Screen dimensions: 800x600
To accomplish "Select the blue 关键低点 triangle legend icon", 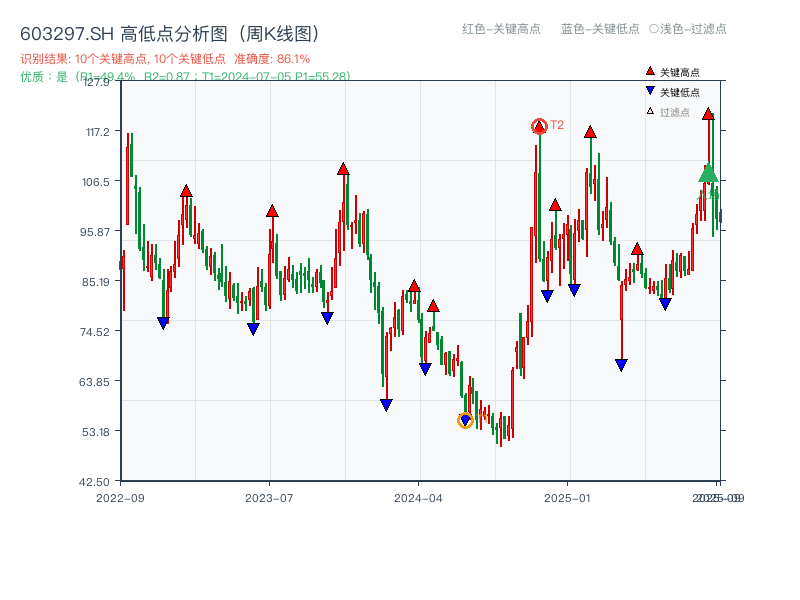I will pyautogui.click(x=648, y=89).
